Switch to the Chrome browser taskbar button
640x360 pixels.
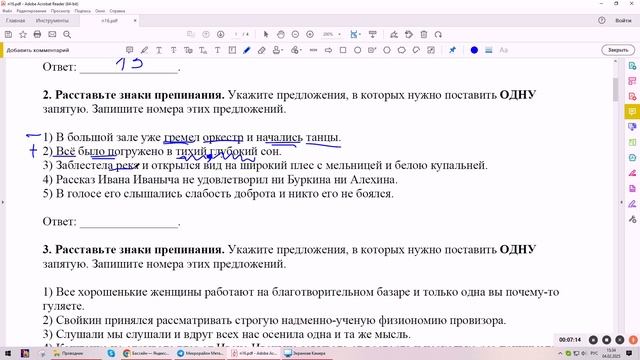coord(147,353)
